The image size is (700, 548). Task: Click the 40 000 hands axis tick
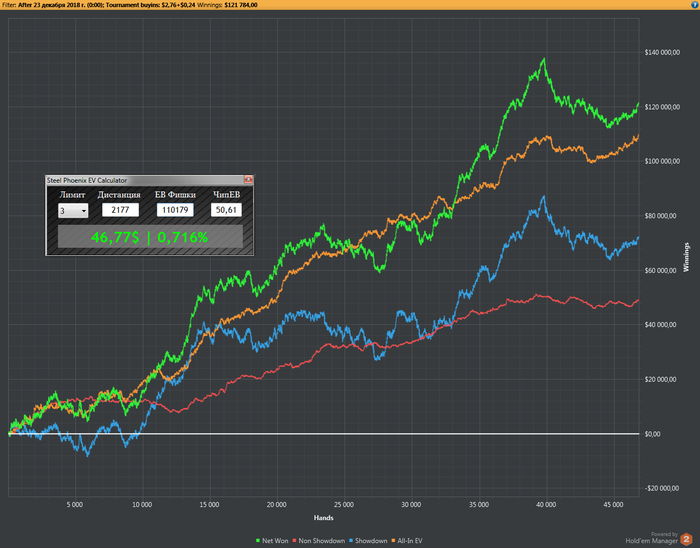point(546,505)
